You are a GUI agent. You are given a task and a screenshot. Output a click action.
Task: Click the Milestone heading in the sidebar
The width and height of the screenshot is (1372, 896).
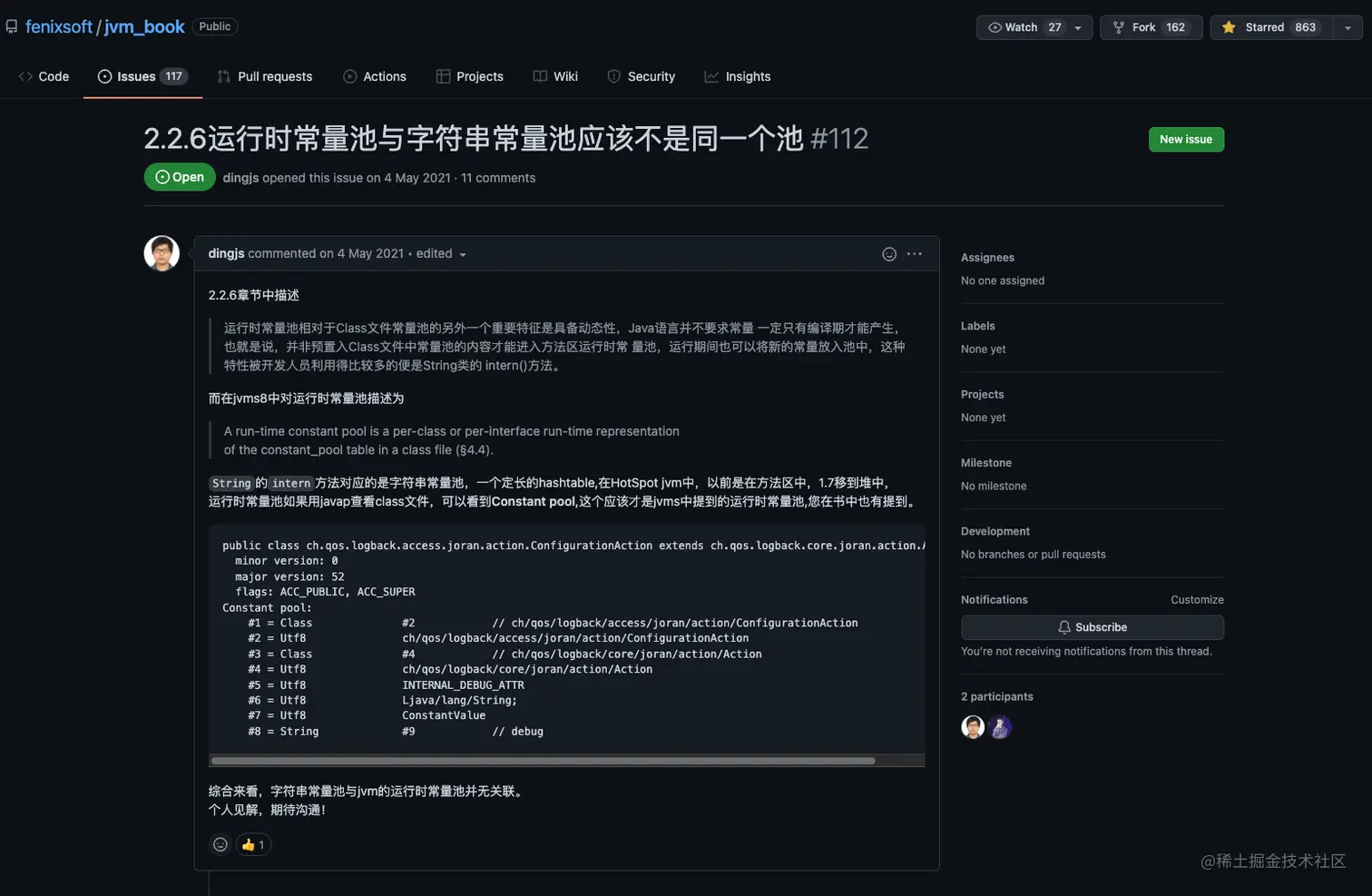click(986, 463)
